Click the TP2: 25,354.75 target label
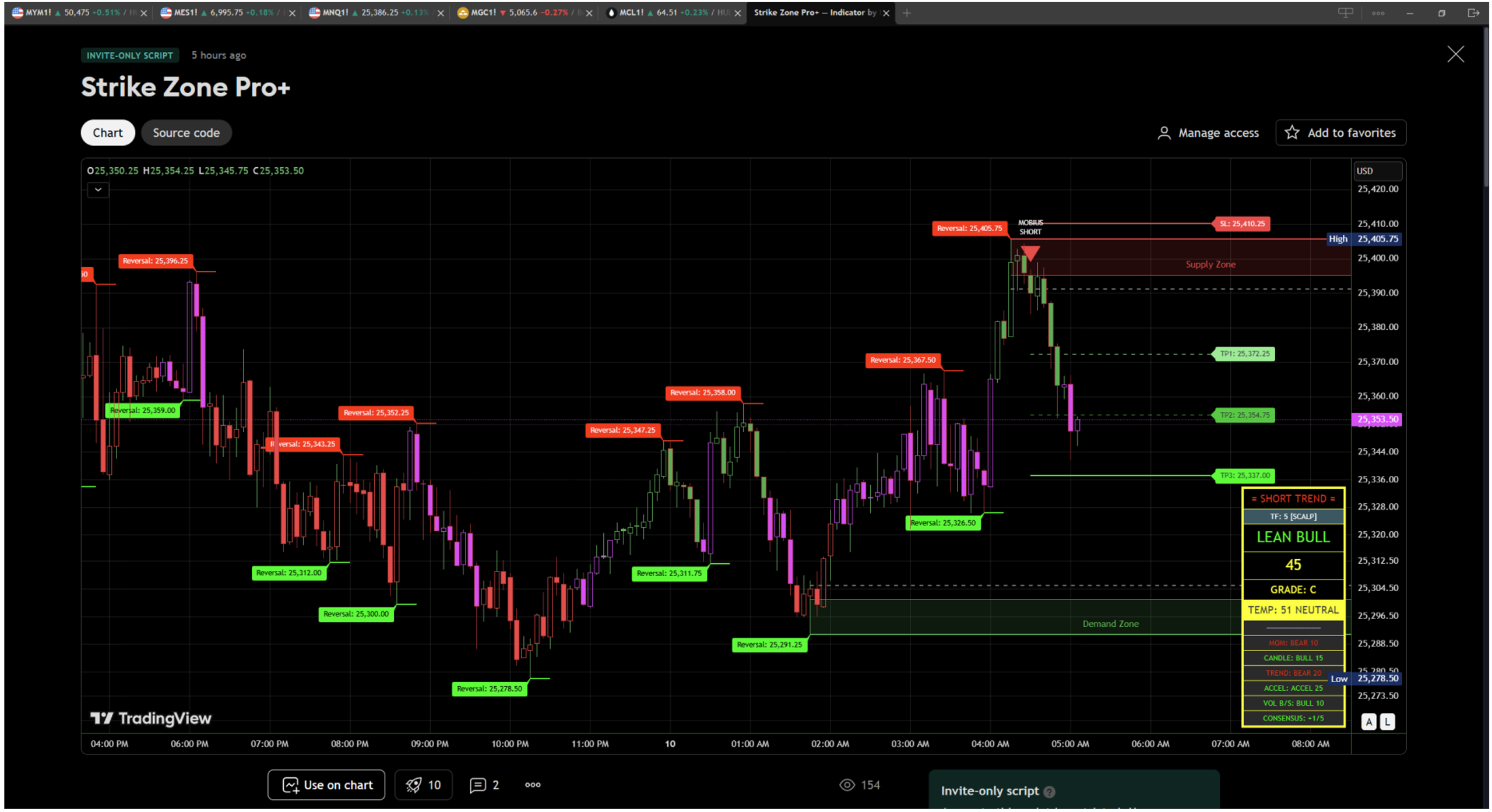The image size is (1492, 812). [1244, 415]
